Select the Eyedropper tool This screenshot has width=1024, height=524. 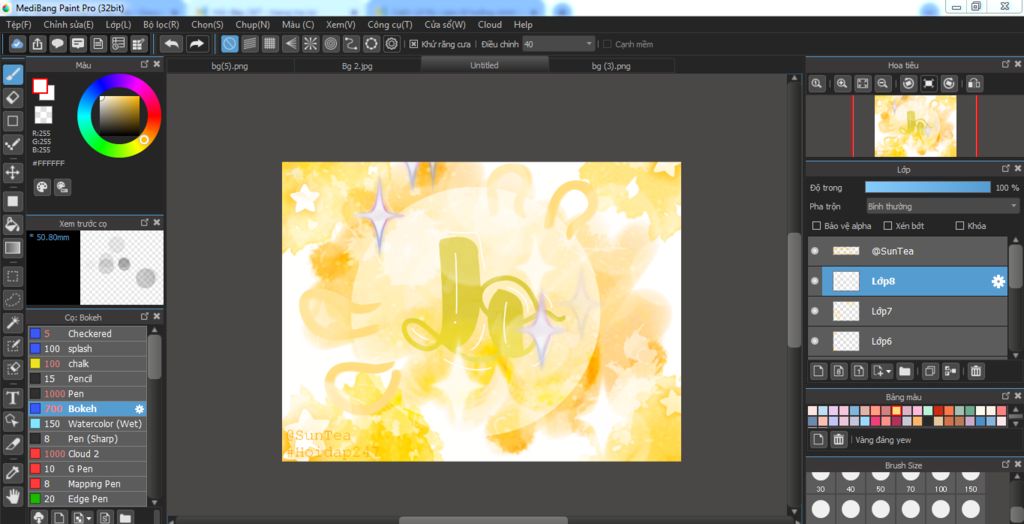13,472
